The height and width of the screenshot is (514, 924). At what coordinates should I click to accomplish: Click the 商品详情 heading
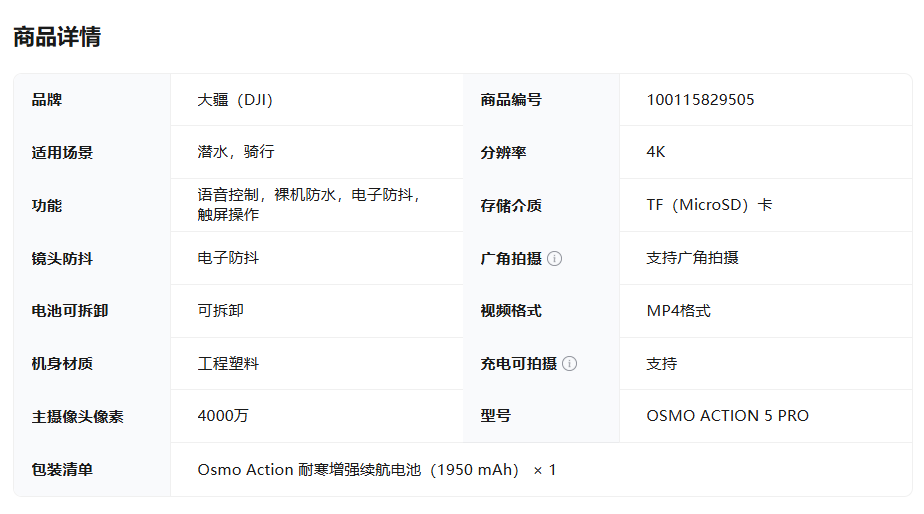57,37
